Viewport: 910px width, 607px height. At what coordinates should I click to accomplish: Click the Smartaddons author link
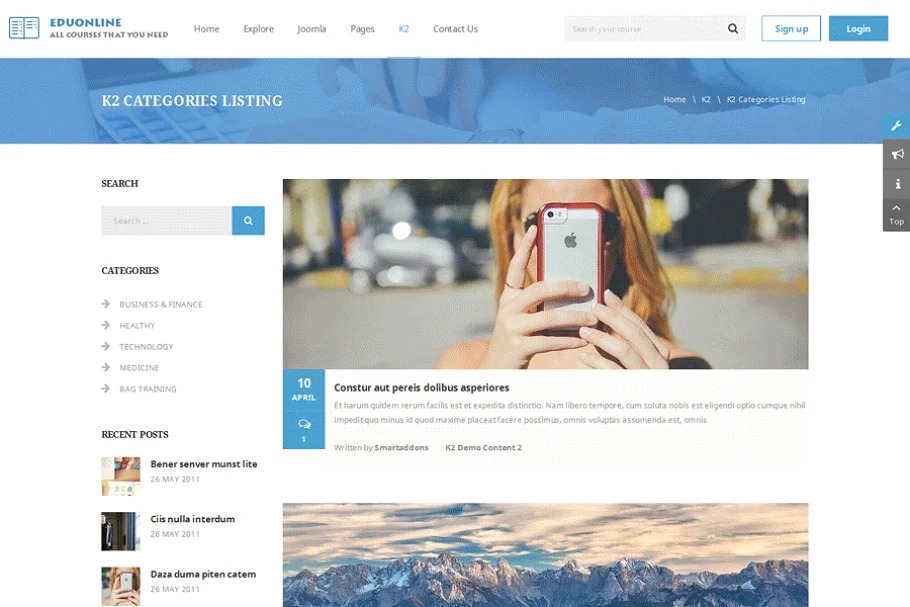[x=401, y=448]
